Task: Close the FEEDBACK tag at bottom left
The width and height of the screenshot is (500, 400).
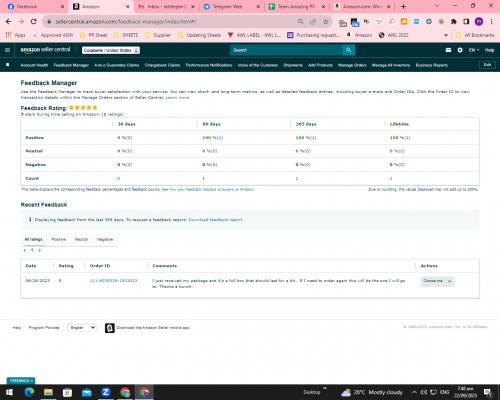Action: [x=32, y=381]
